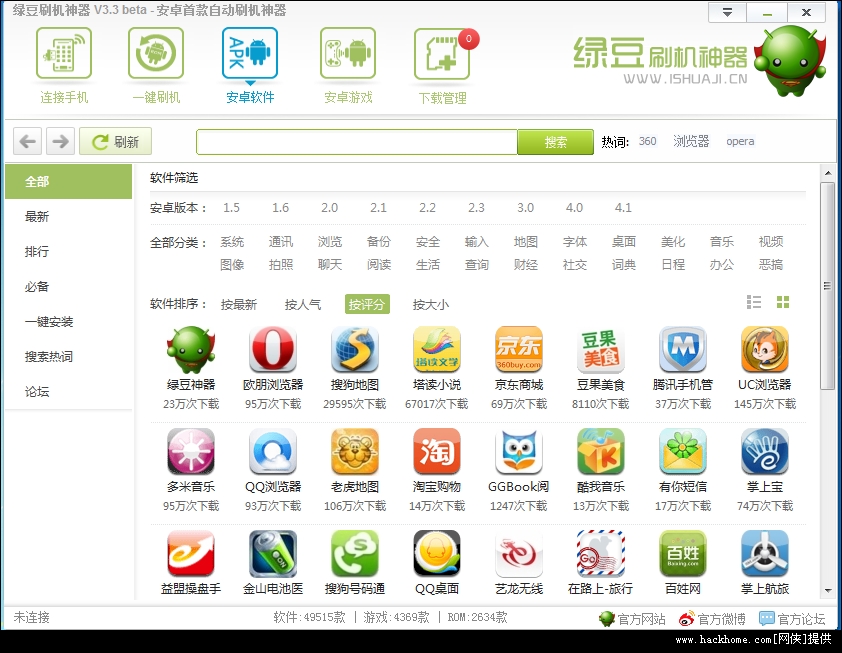The height and width of the screenshot is (653, 842).
Task: Select the 全部 sidebar tab
Action: coord(68,182)
